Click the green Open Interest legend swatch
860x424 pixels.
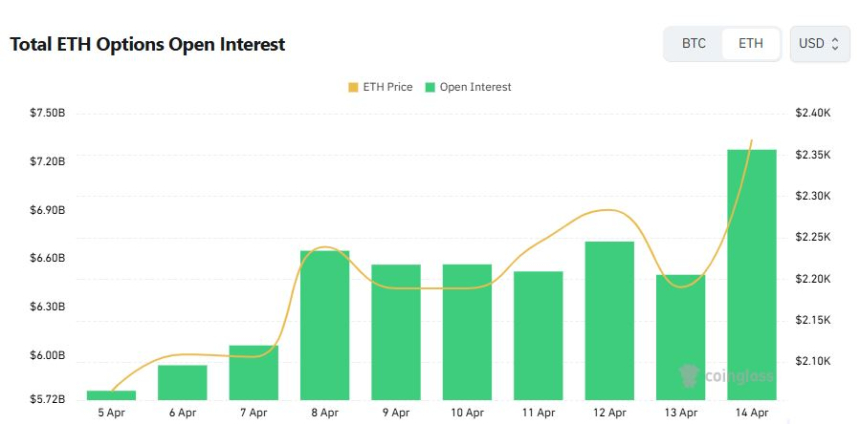431,87
